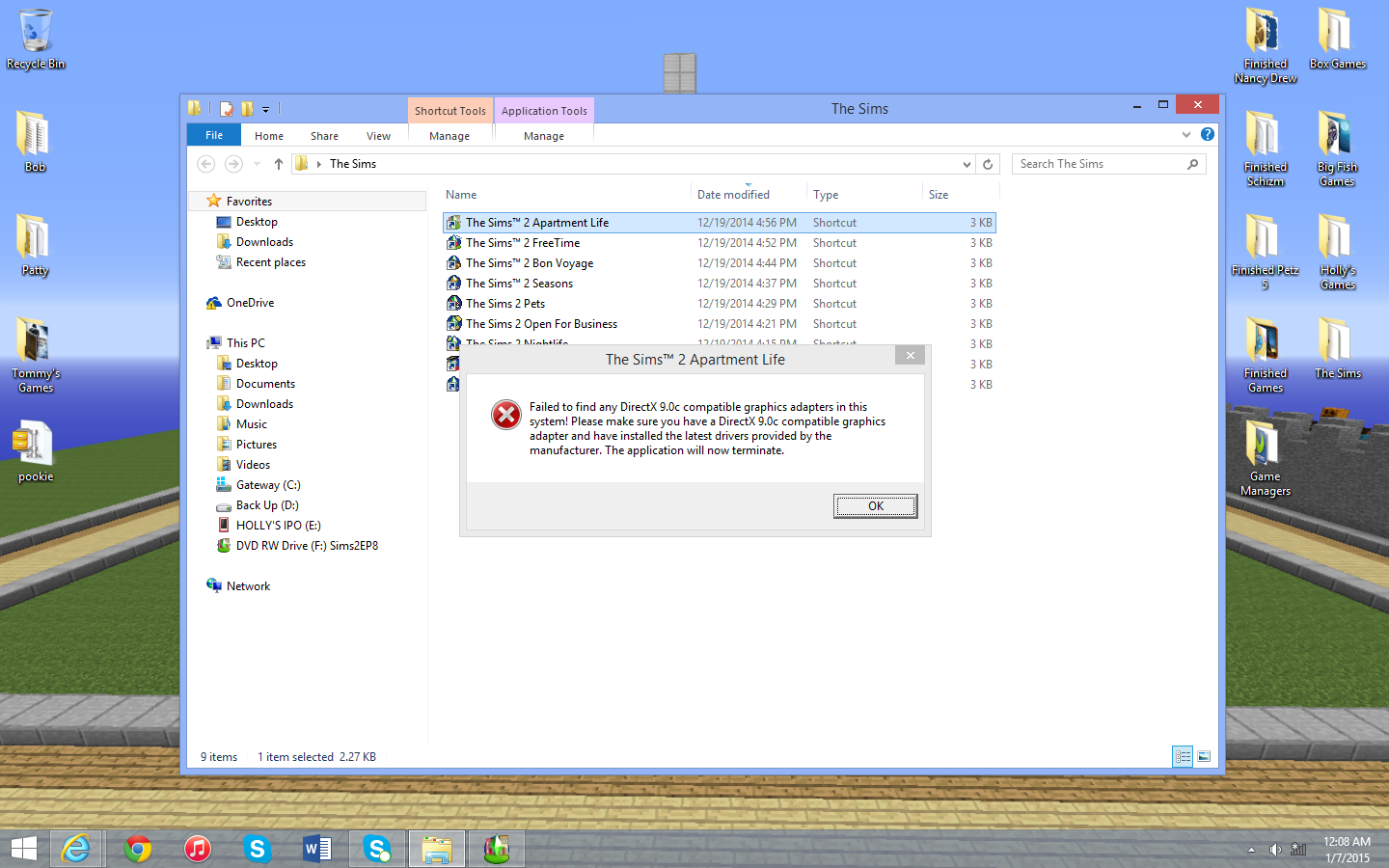
Task: Switch to large icons view
Action: click(1204, 757)
